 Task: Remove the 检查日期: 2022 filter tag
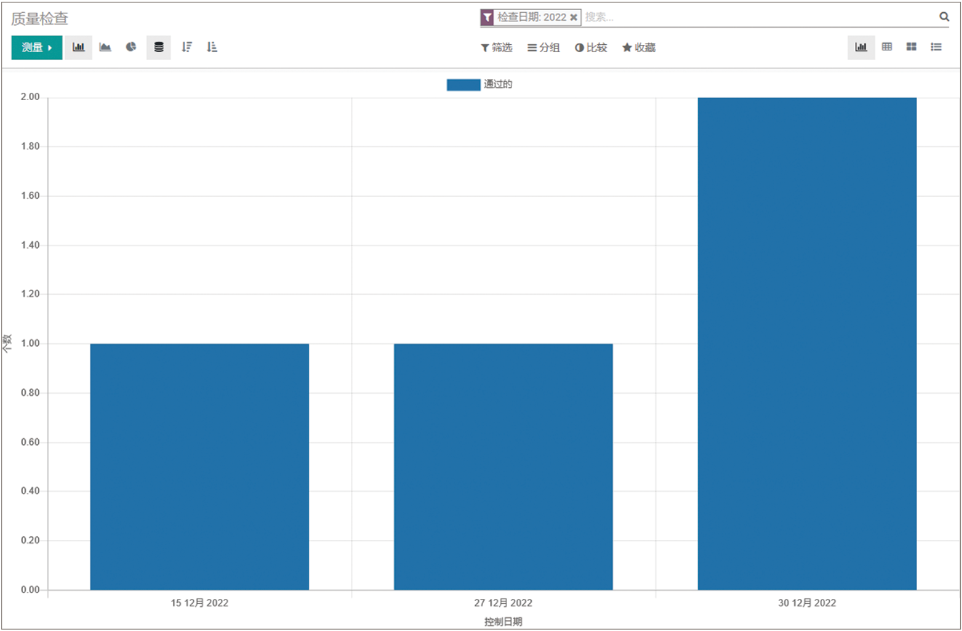[x=574, y=18]
